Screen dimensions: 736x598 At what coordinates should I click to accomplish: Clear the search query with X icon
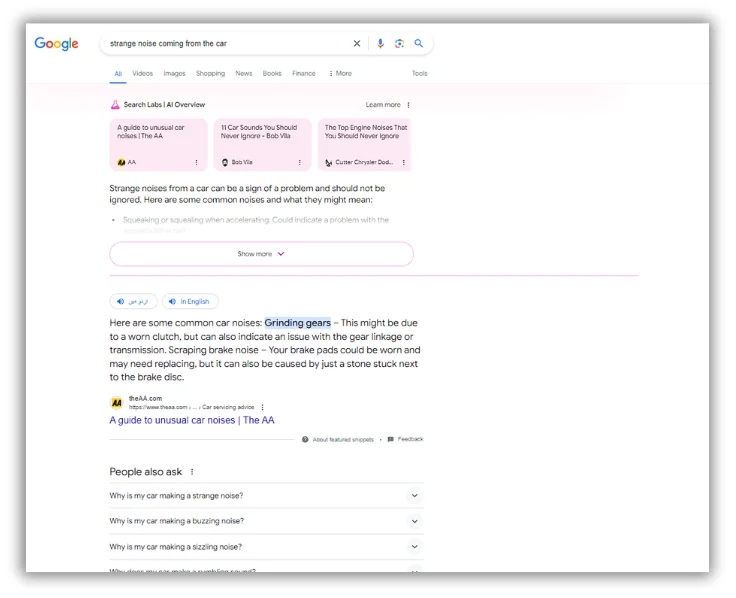pos(357,44)
